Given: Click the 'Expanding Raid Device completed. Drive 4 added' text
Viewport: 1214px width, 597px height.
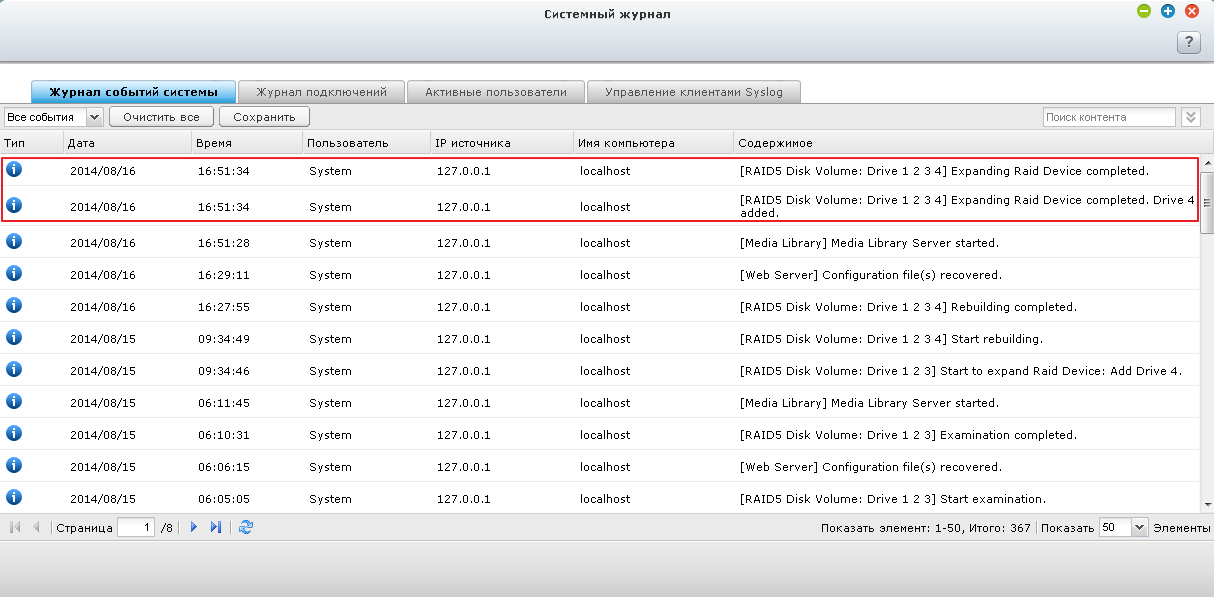Looking at the screenshot, I should tap(967, 206).
